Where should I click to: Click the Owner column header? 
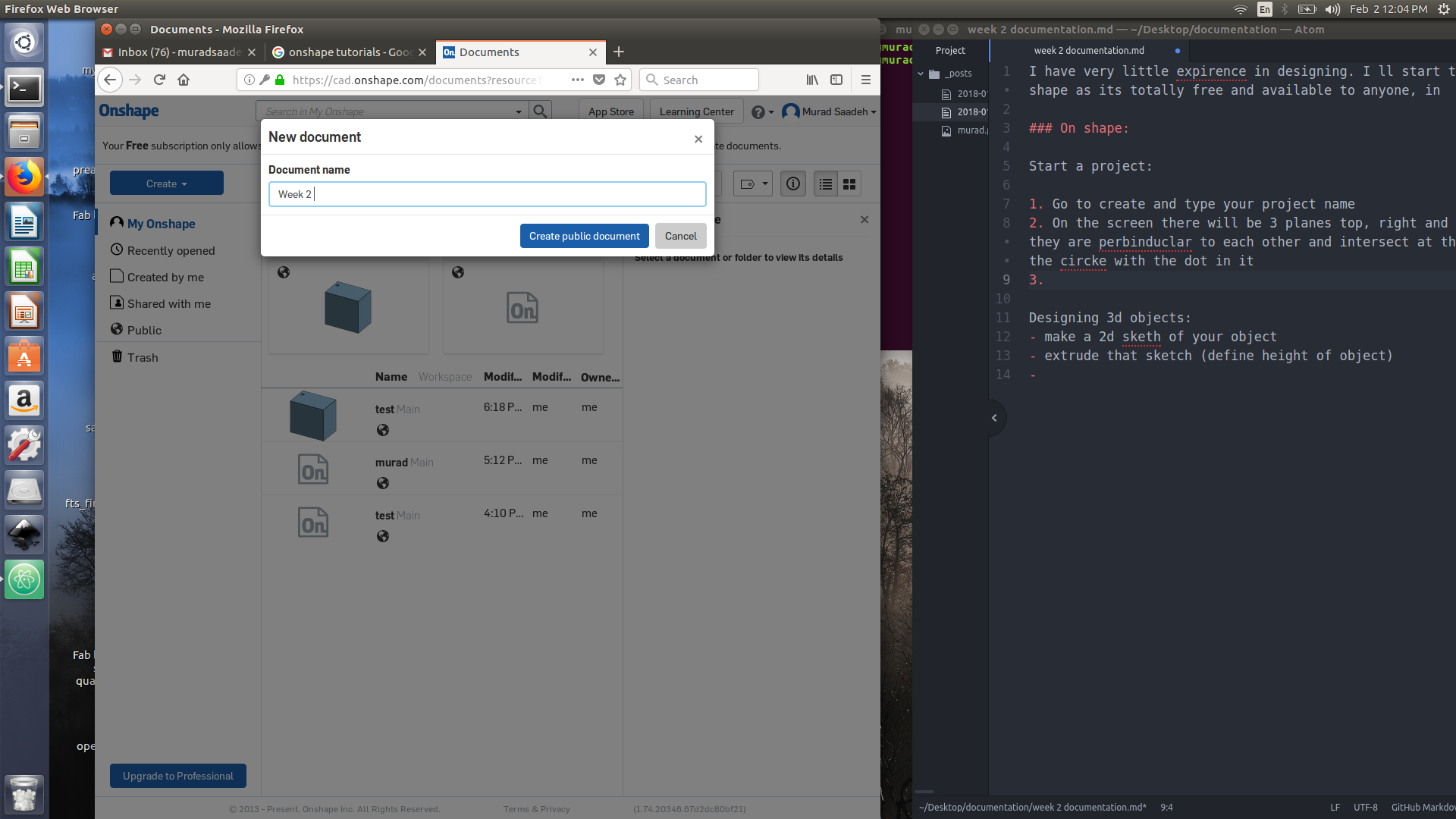[600, 377]
